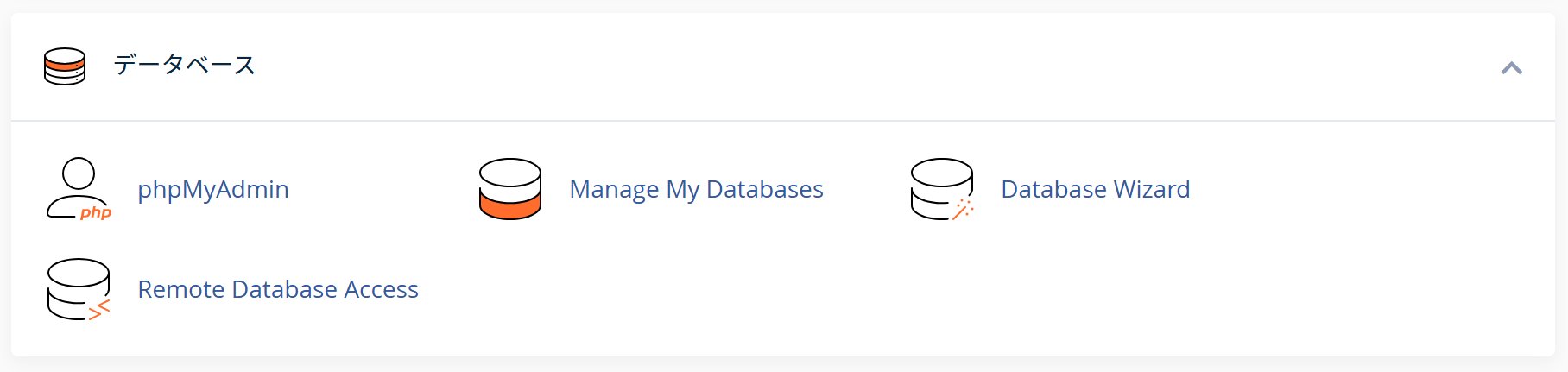Click the magic wand sparkle on Wizard icon
This screenshot has width=1568, height=372.
coord(963,210)
